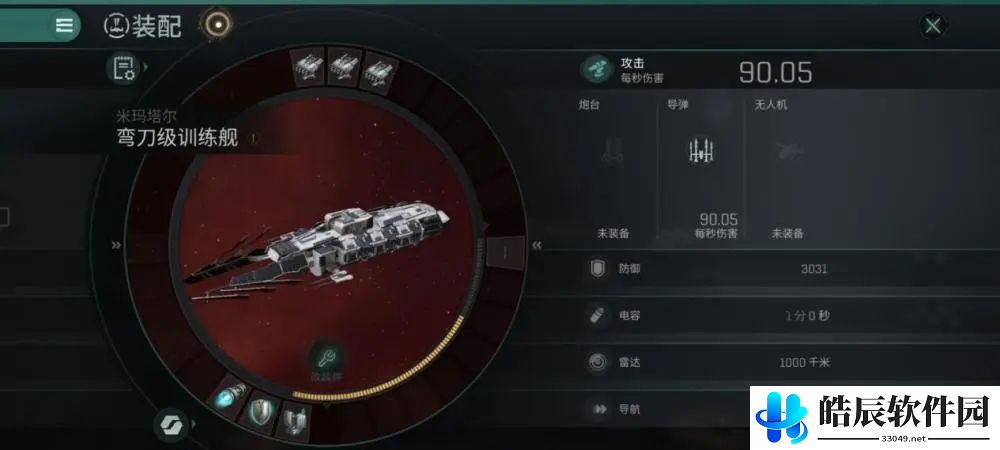This screenshot has height=450, width=1000.
Task: Collapse right panel with double-chevron arrow
Action: coord(537,245)
